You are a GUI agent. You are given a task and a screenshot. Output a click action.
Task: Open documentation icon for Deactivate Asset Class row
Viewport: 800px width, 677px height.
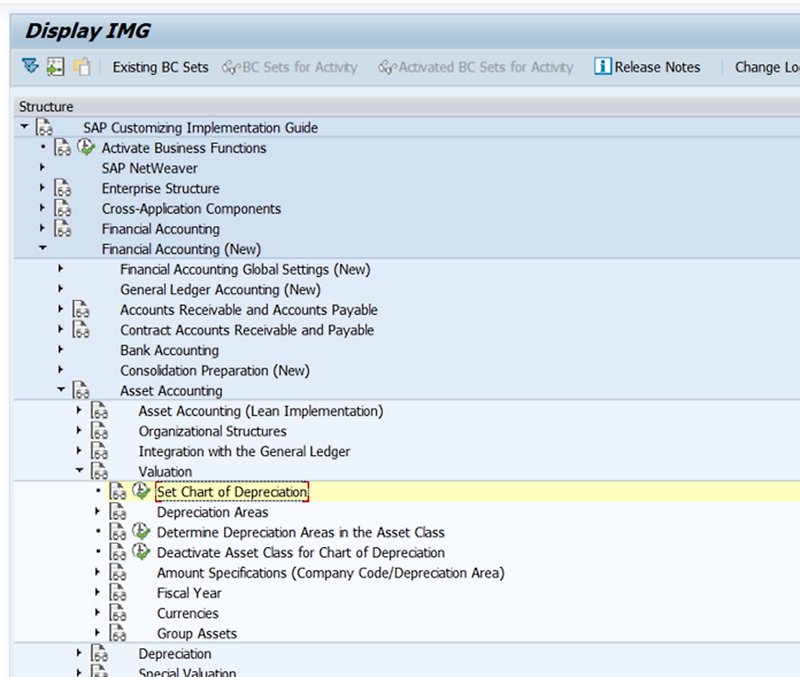118,553
